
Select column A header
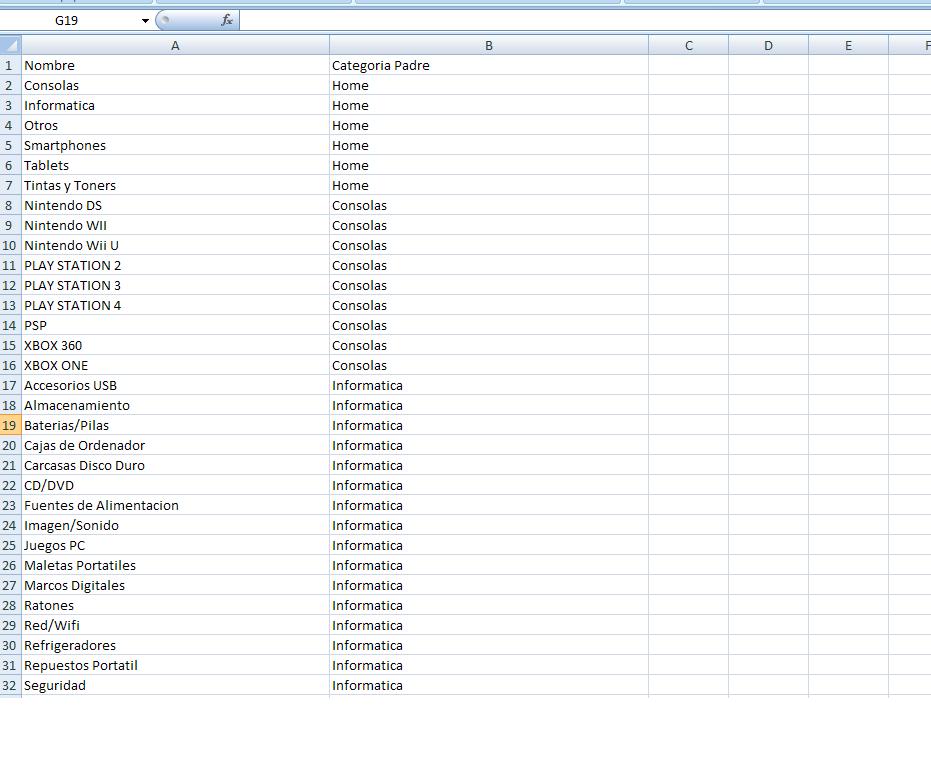click(x=175, y=45)
